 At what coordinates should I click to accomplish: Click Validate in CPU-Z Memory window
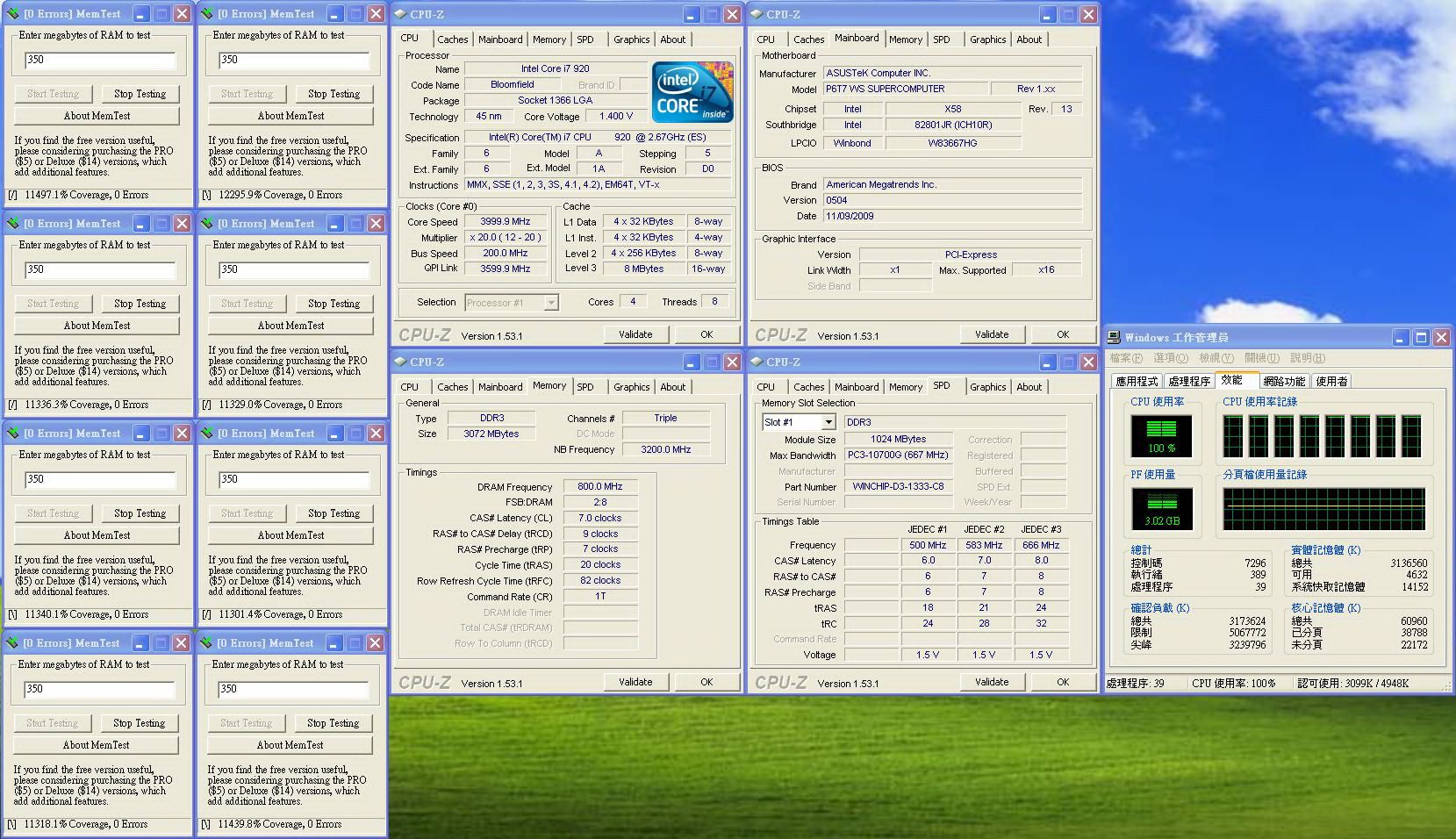coord(635,682)
